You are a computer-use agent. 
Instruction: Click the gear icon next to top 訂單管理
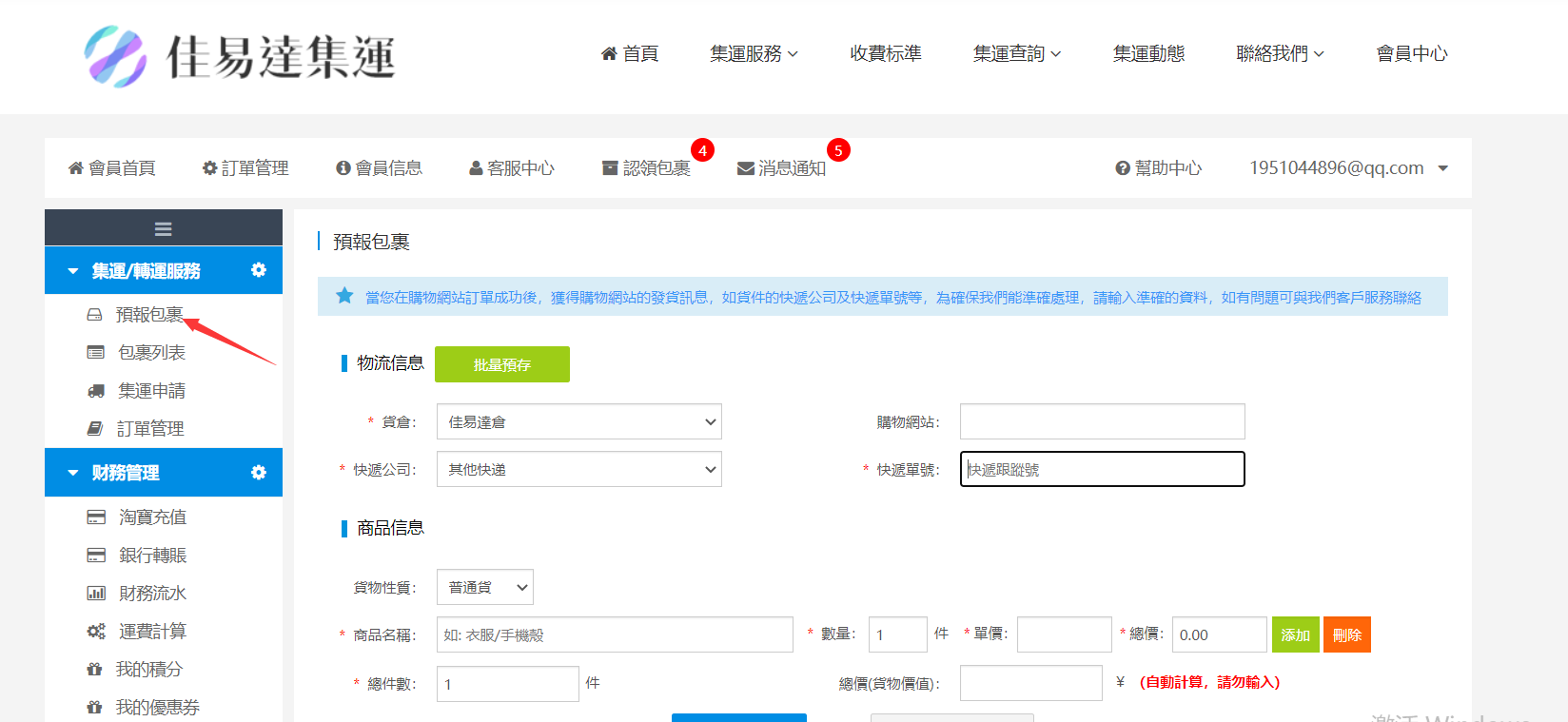(210, 167)
